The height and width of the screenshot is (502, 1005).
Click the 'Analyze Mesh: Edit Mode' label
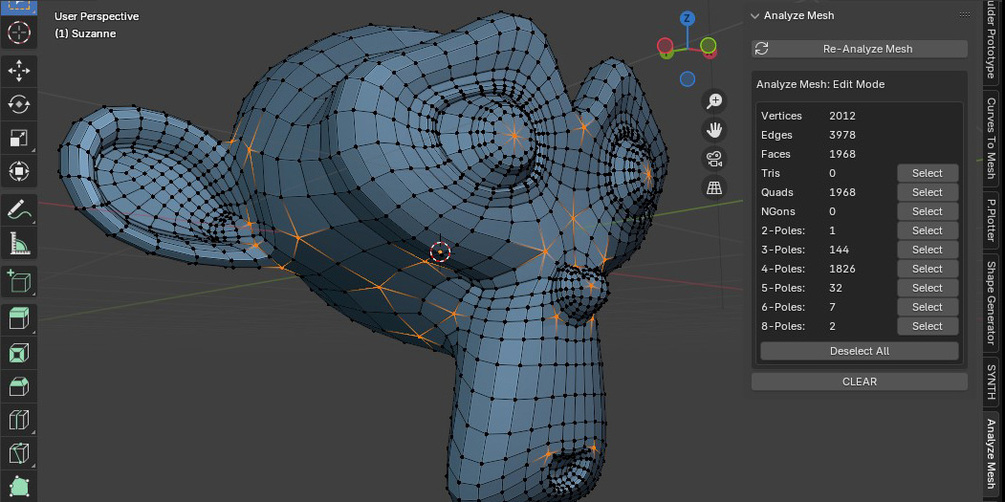(820, 85)
